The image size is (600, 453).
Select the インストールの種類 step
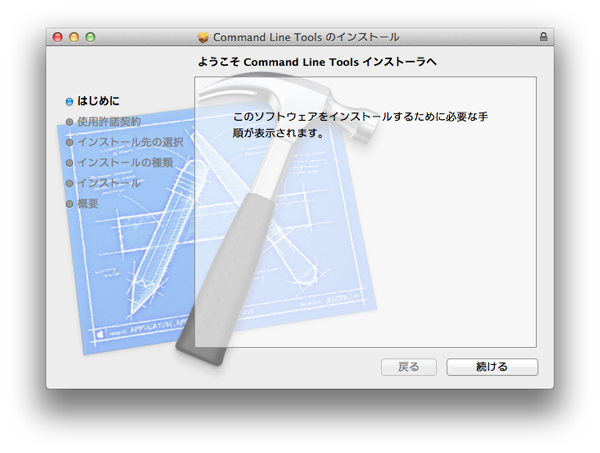tap(125, 163)
